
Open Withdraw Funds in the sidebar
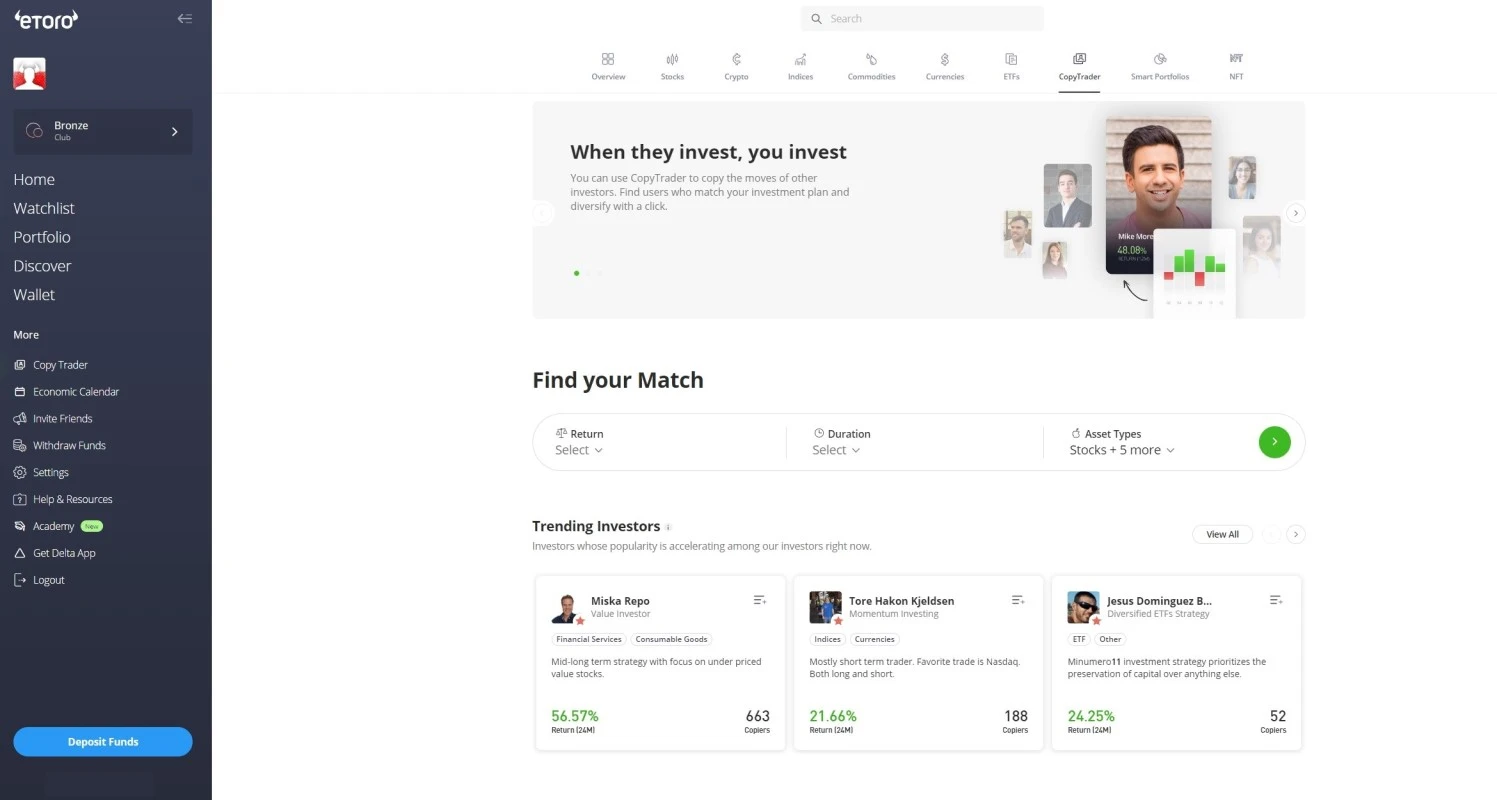(21, 445)
